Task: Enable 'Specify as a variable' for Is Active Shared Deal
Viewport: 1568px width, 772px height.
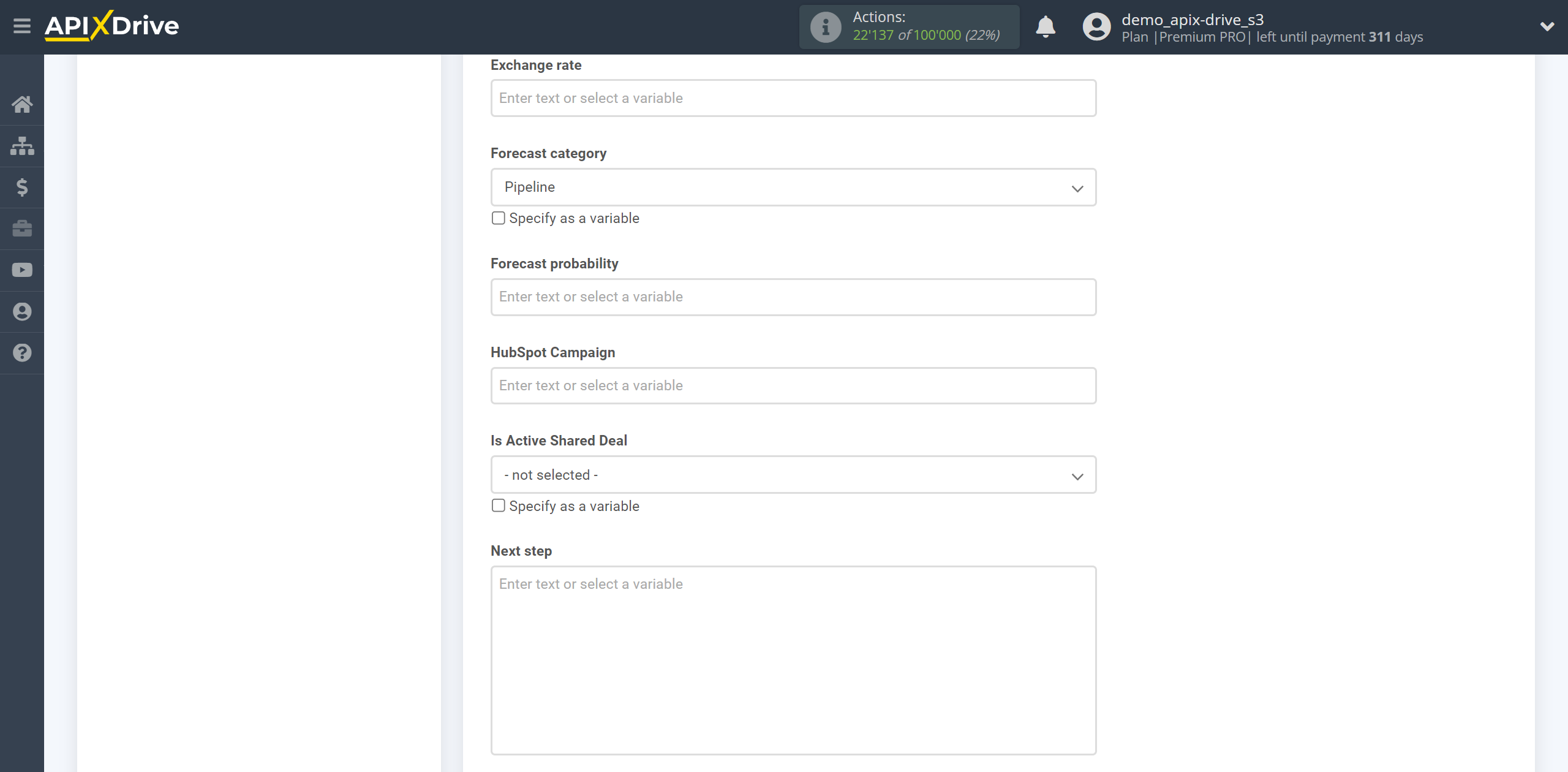Action: click(x=498, y=505)
